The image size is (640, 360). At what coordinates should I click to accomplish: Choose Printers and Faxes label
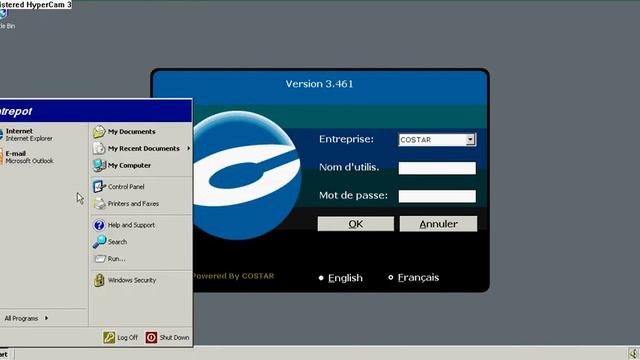pos(133,203)
